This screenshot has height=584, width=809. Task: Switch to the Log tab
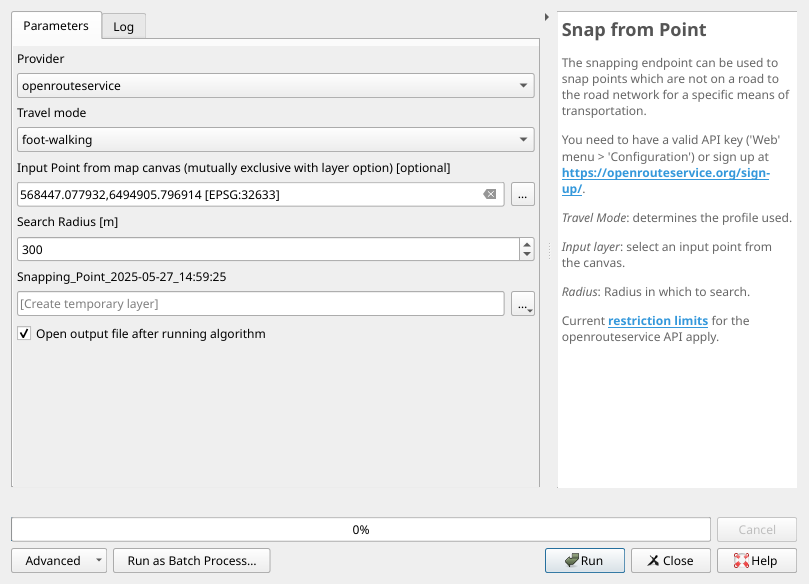[x=124, y=26]
